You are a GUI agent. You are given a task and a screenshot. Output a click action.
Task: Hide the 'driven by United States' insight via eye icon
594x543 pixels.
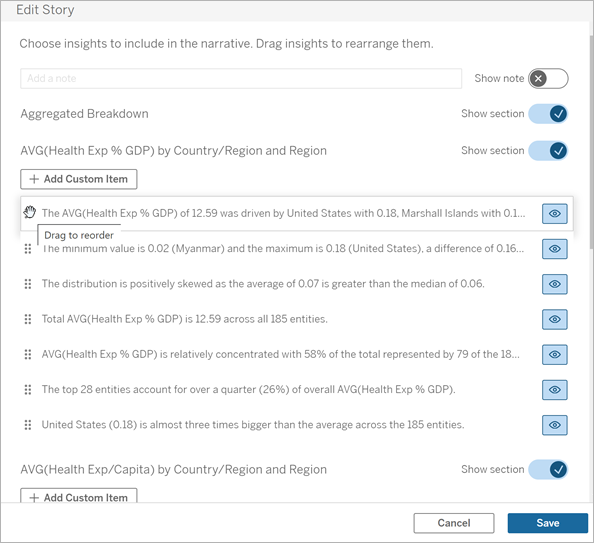coord(555,214)
